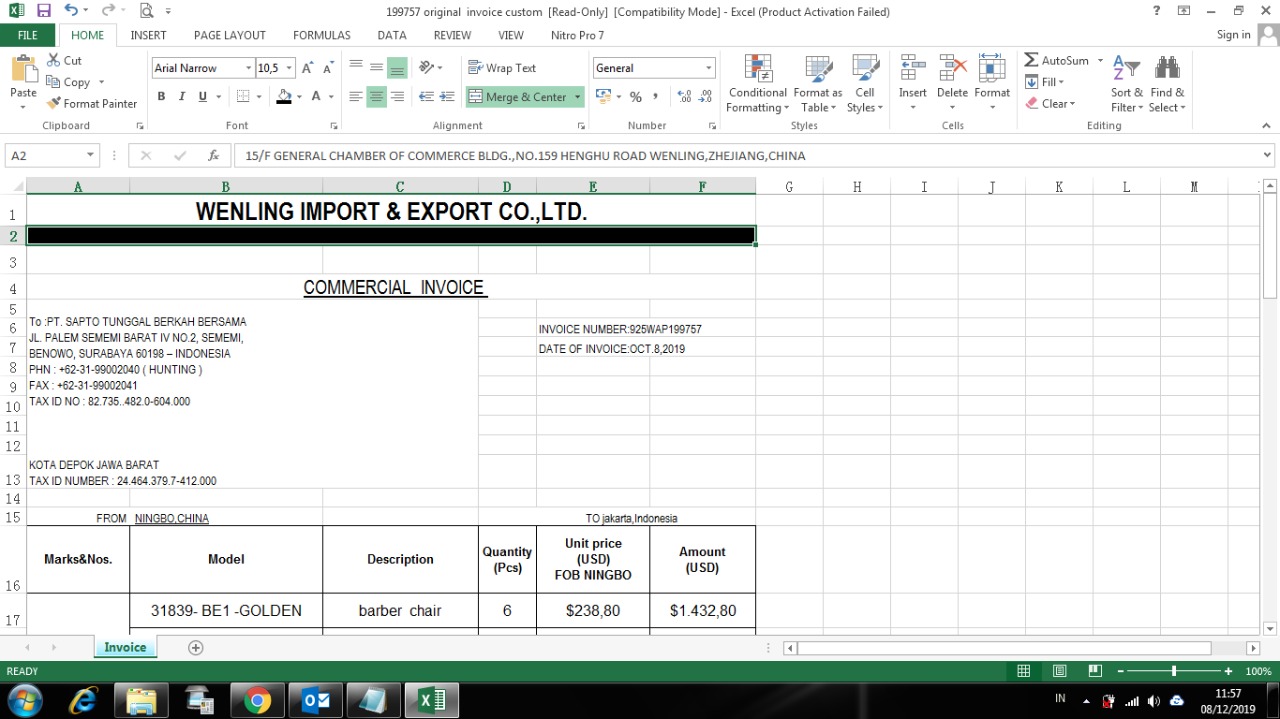Click the Sort & Filter icon
This screenshot has height=719, width=1280.
[1126, 68]
